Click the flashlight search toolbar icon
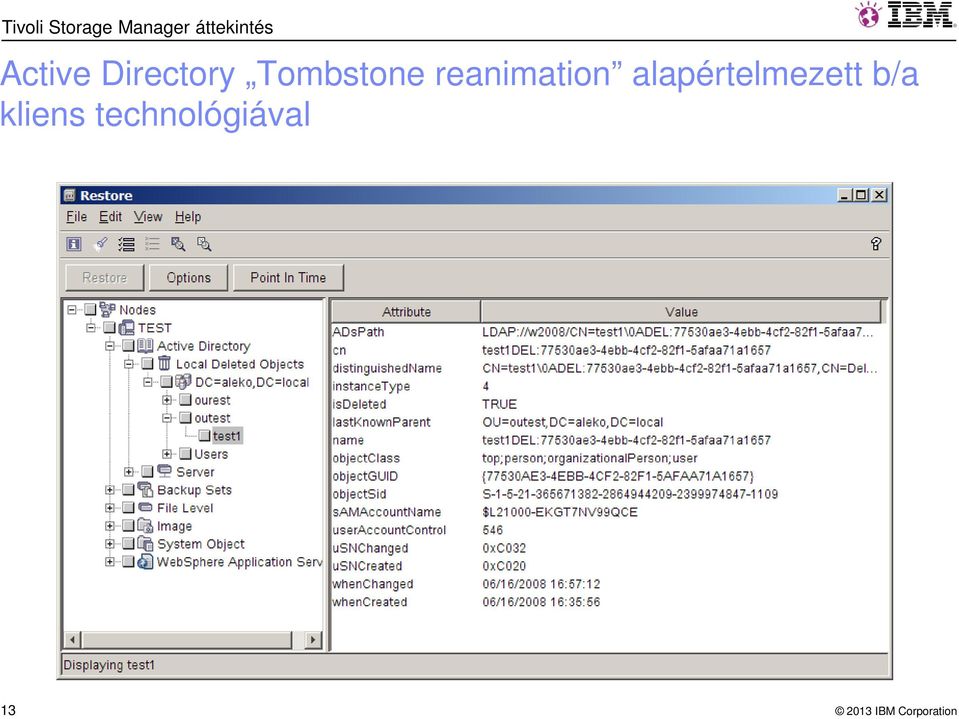 point(100,245)
